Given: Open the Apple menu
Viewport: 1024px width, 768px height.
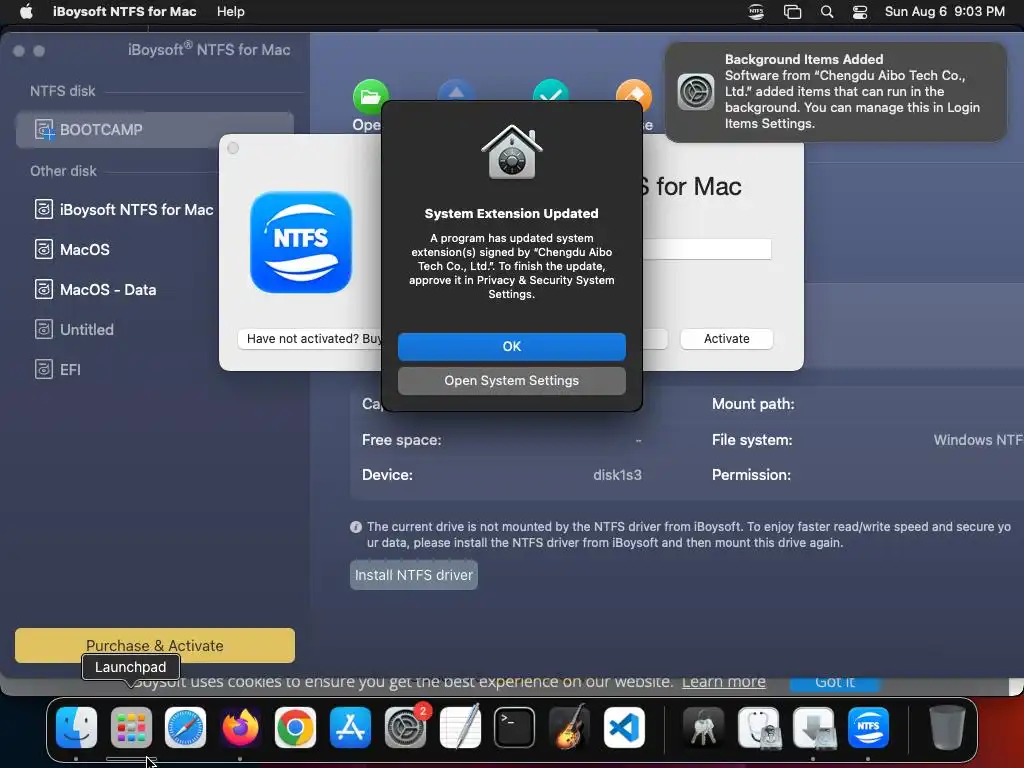Looking at the screenshot, I should pos(26,12).
